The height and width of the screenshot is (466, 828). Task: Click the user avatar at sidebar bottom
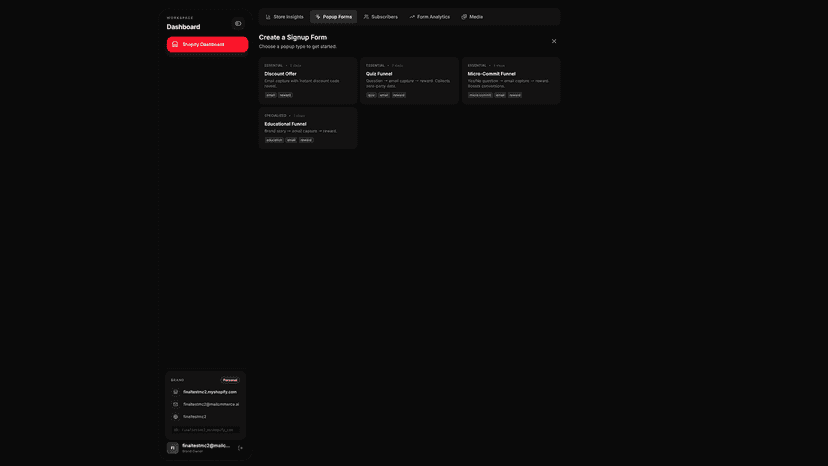[x=173, y=448]
